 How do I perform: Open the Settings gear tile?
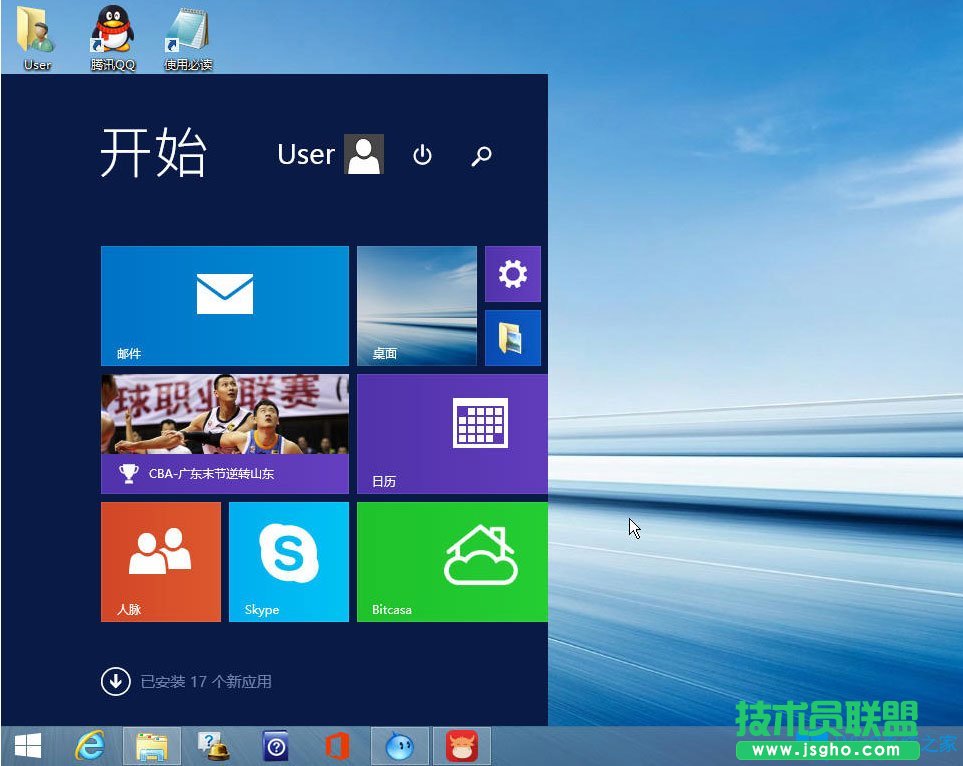click(512, 273)
